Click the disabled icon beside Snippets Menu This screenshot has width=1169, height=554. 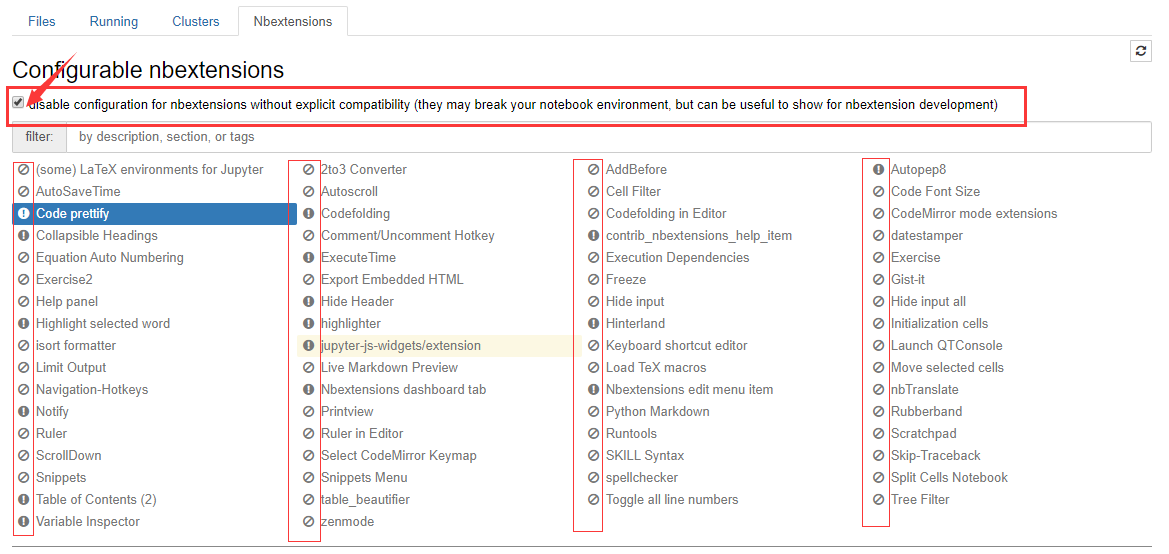click(308, 478)
